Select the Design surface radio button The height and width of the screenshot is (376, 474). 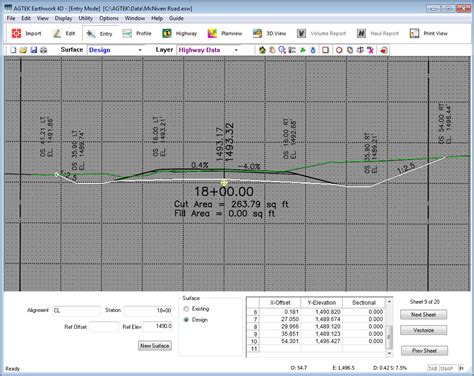click(x=186, y=320)
